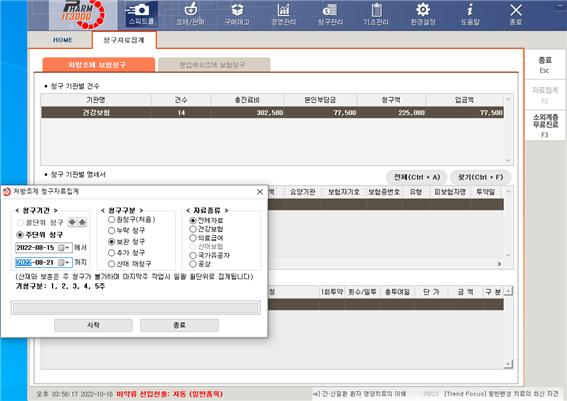This screenshot has height=401, width=567.
Task: Select the 건강보험 row in table
Action: click(x=272, y=113)
